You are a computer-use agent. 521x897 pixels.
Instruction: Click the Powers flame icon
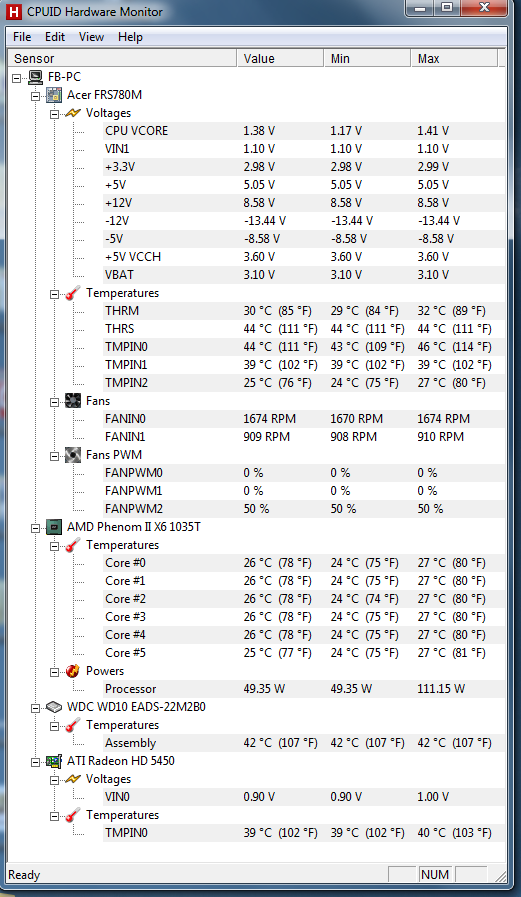[73, 671]
